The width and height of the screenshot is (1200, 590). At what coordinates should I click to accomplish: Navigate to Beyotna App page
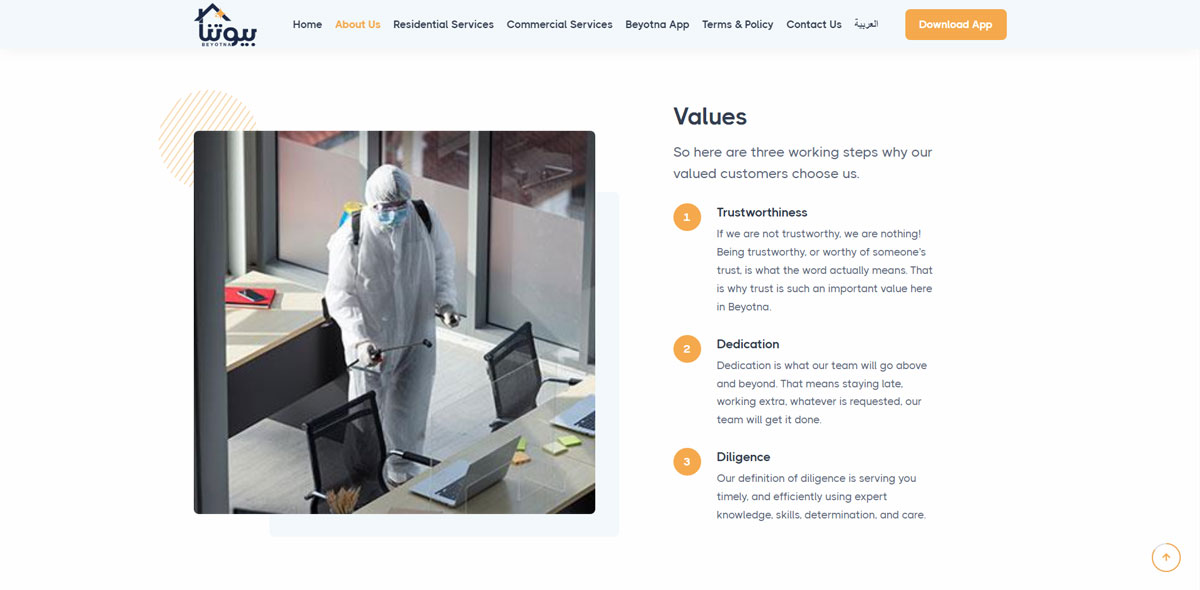[x=657, y=25]
